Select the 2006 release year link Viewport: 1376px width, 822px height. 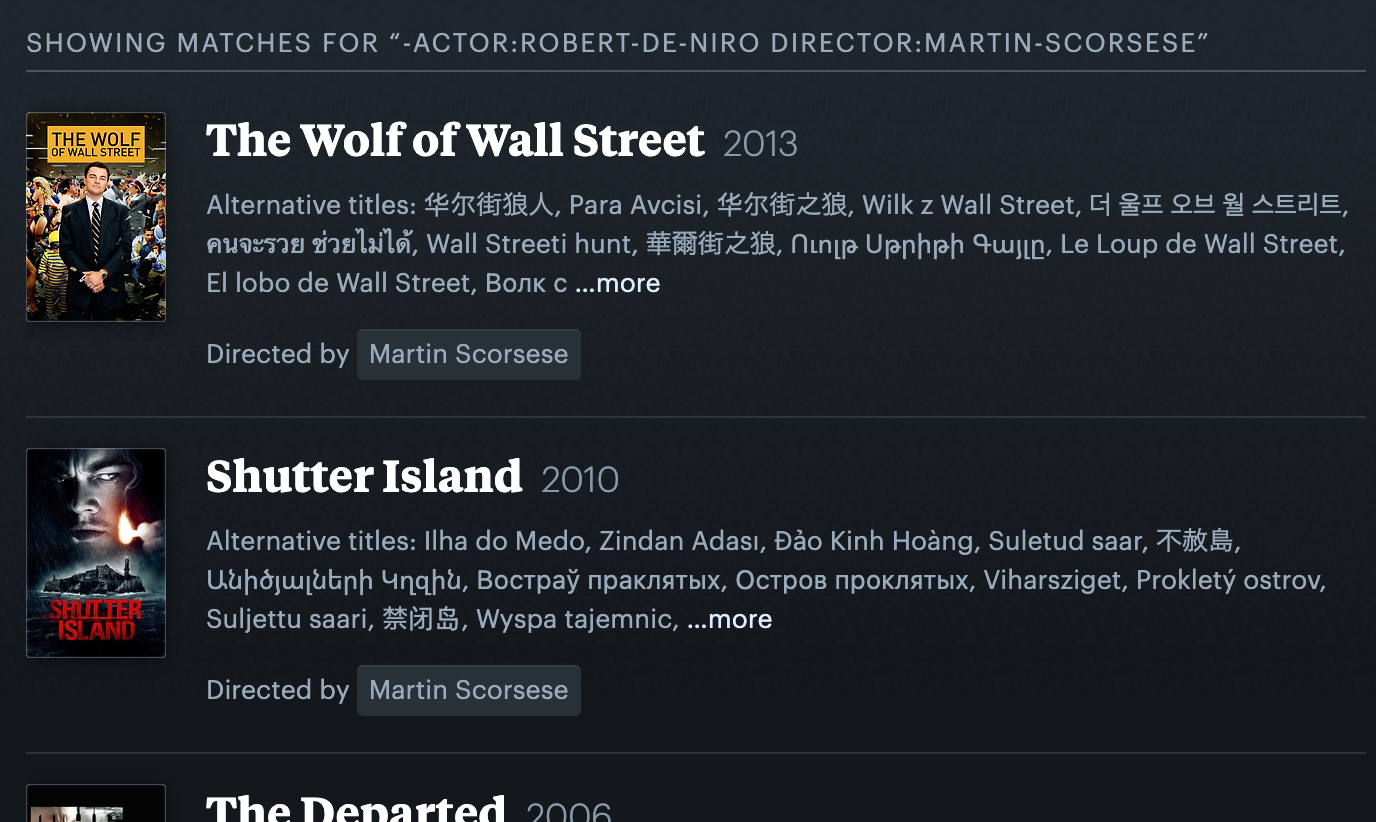click(568, 812)
